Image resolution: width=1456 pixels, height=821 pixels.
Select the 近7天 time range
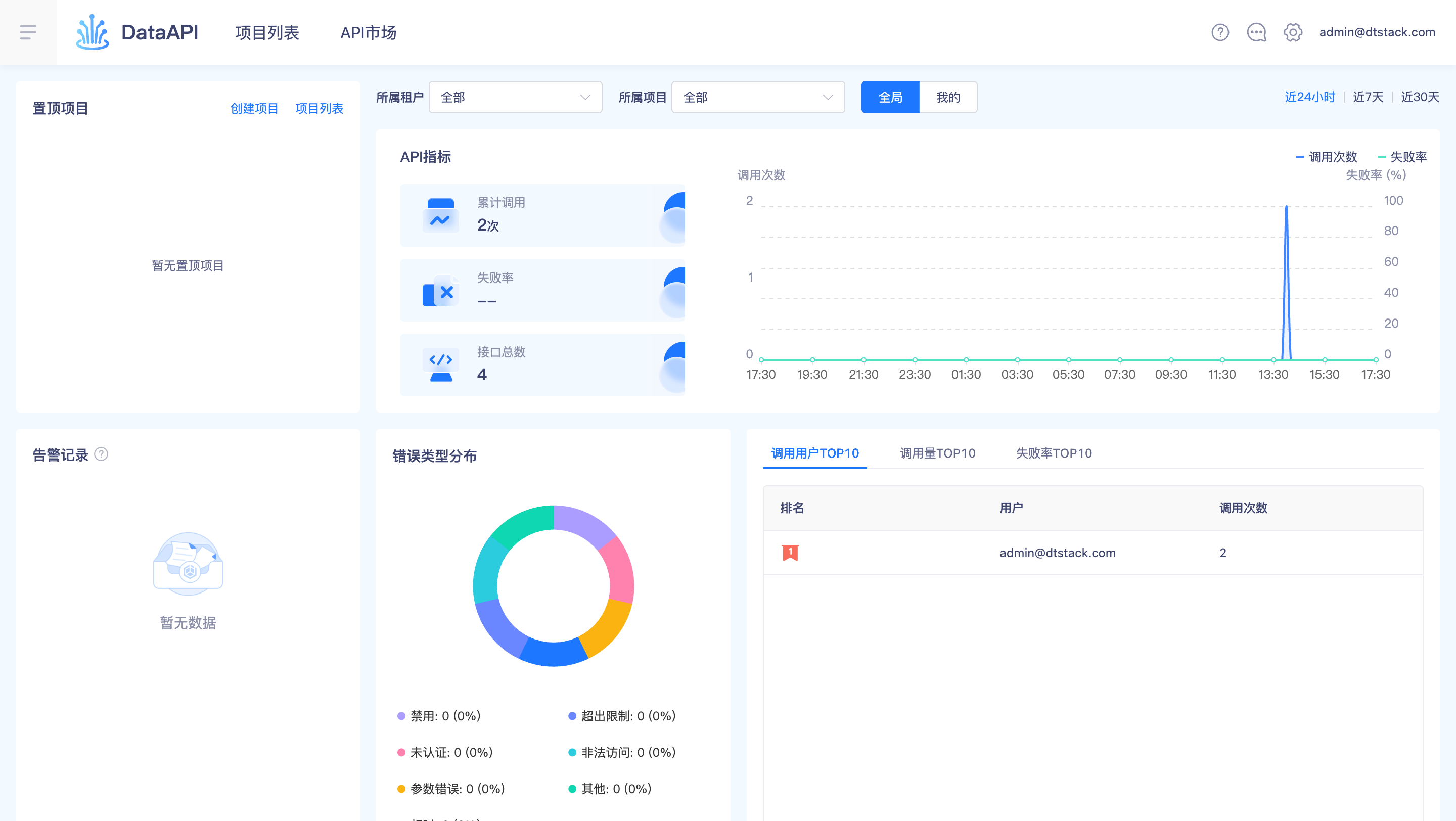[1367, 97]
